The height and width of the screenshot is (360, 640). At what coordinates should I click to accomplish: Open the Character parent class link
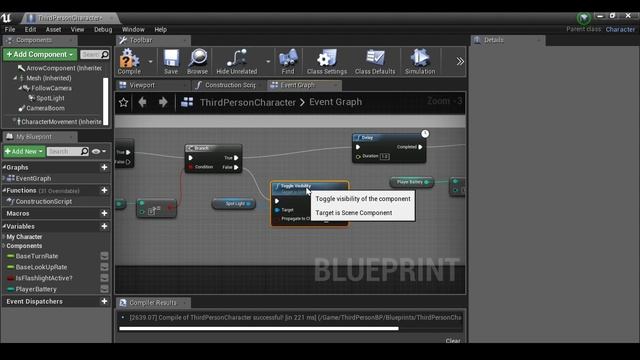[x=620, y=29]
